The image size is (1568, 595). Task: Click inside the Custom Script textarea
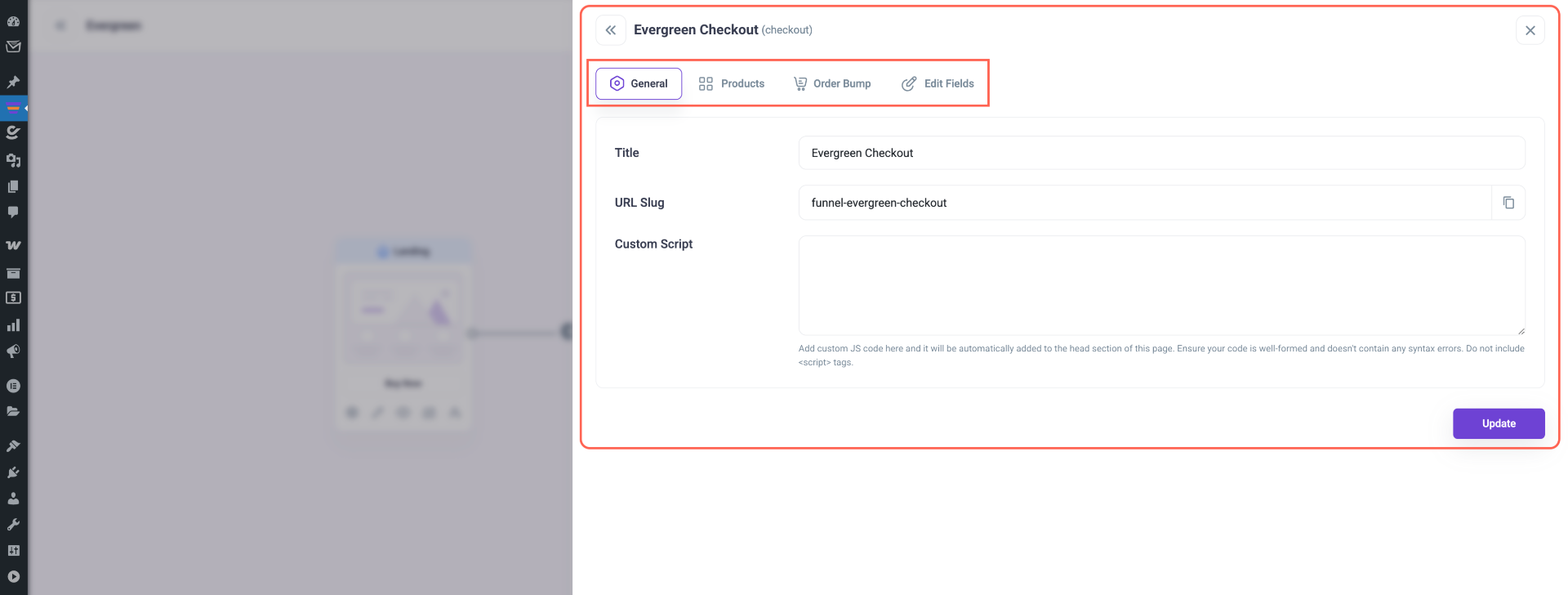[x=1161, y=285]
